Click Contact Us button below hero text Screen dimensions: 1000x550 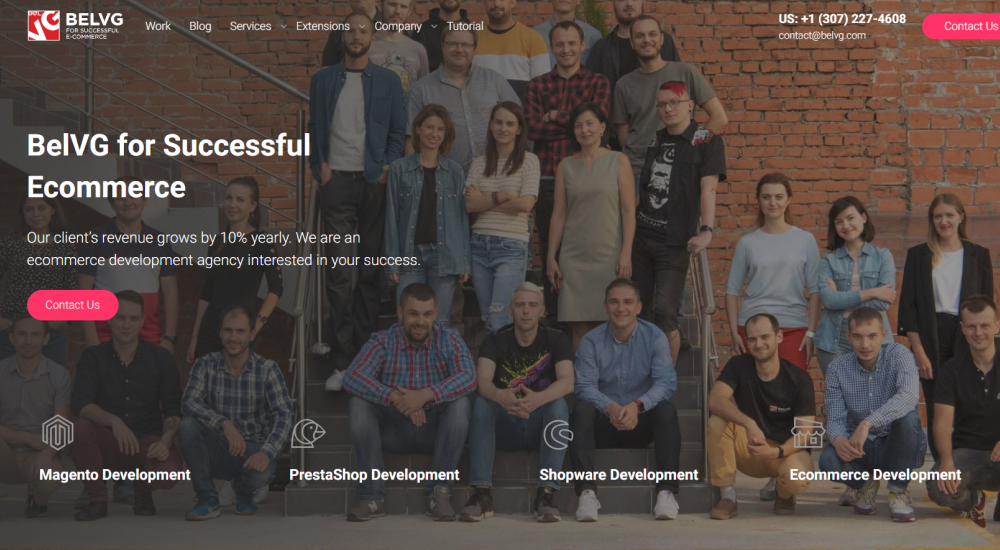73,305
